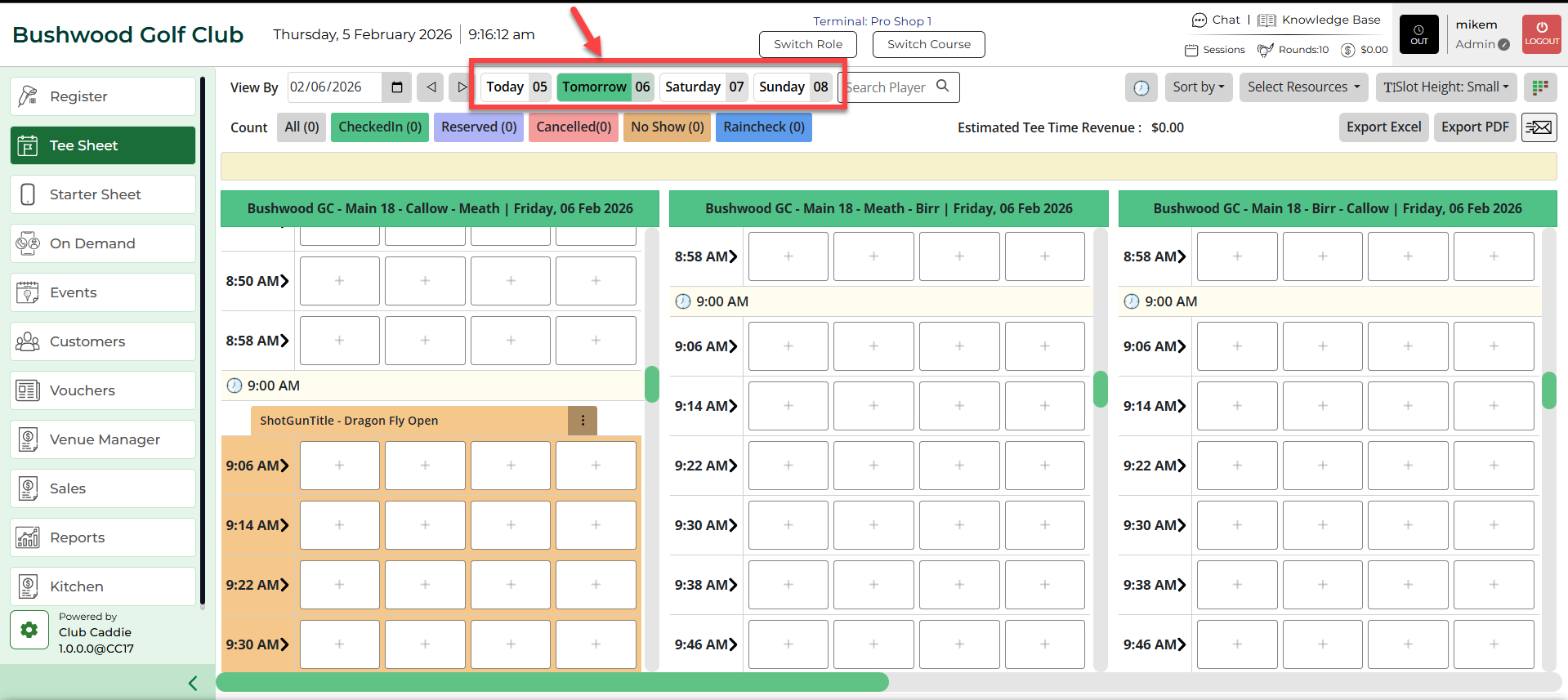
Task: Click the calendar date picker icon
Action: pyautogui.click(x=397, y=87)
